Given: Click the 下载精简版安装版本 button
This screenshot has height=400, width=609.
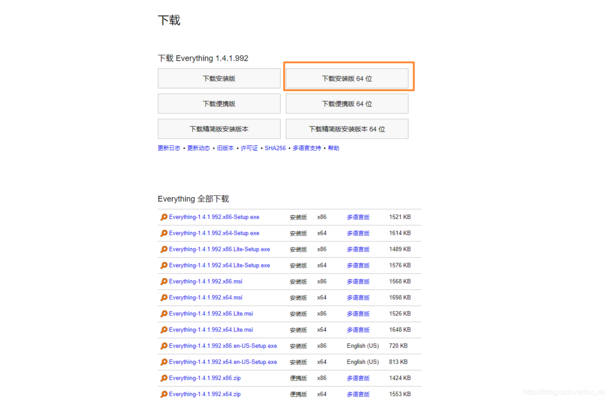Looking at the screenshot, I should tap(219, 129).
